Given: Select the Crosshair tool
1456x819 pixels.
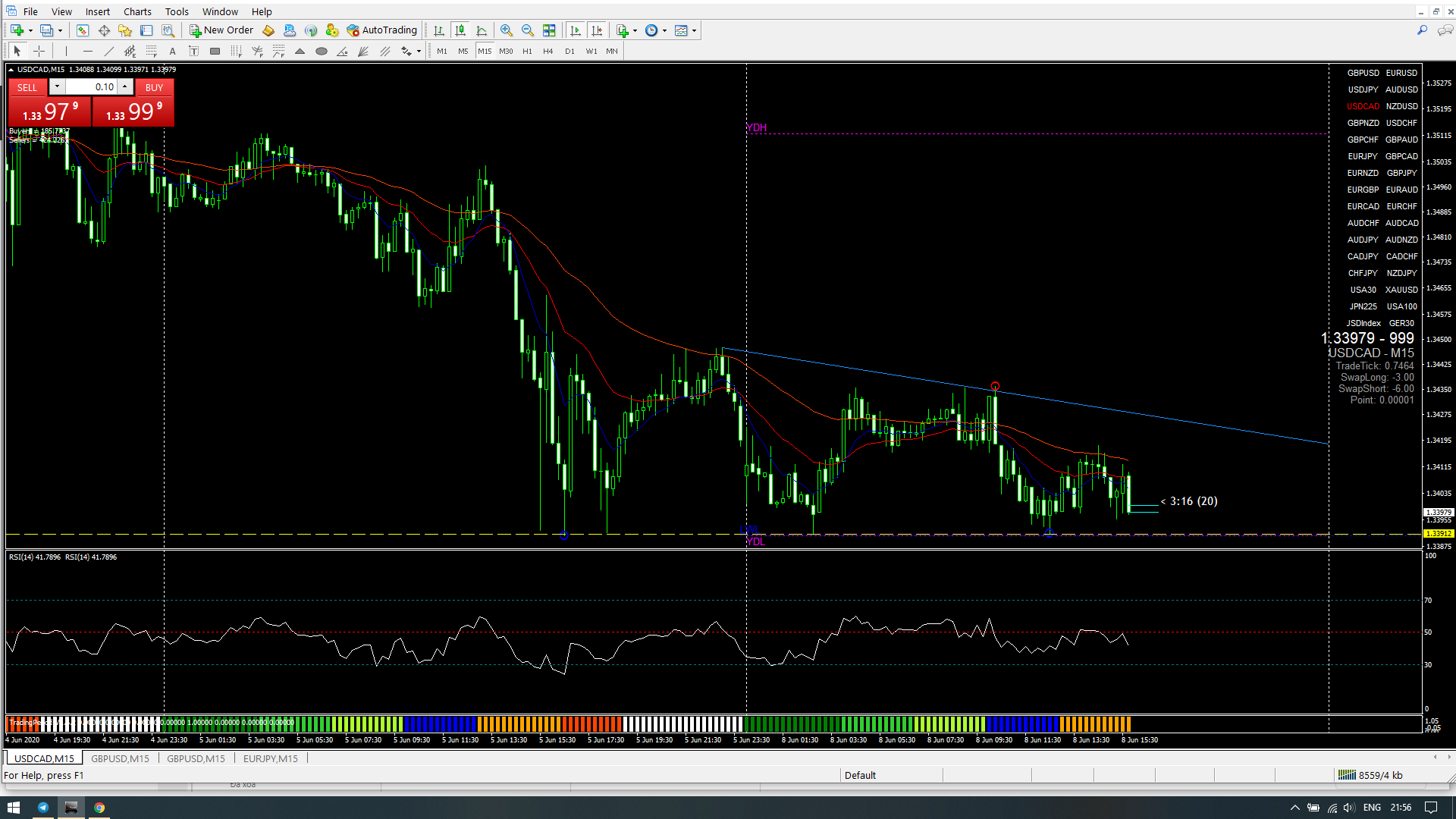Looking at the screenshot, I should 39,51.
